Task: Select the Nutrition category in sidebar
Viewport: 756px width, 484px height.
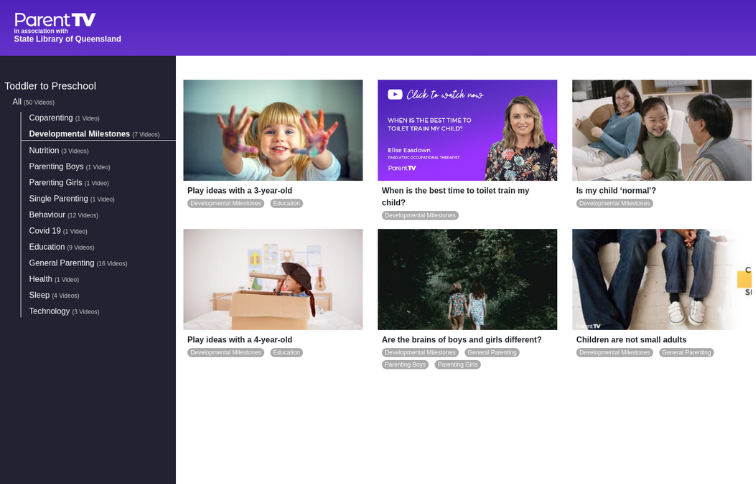Action: [44, 150]
